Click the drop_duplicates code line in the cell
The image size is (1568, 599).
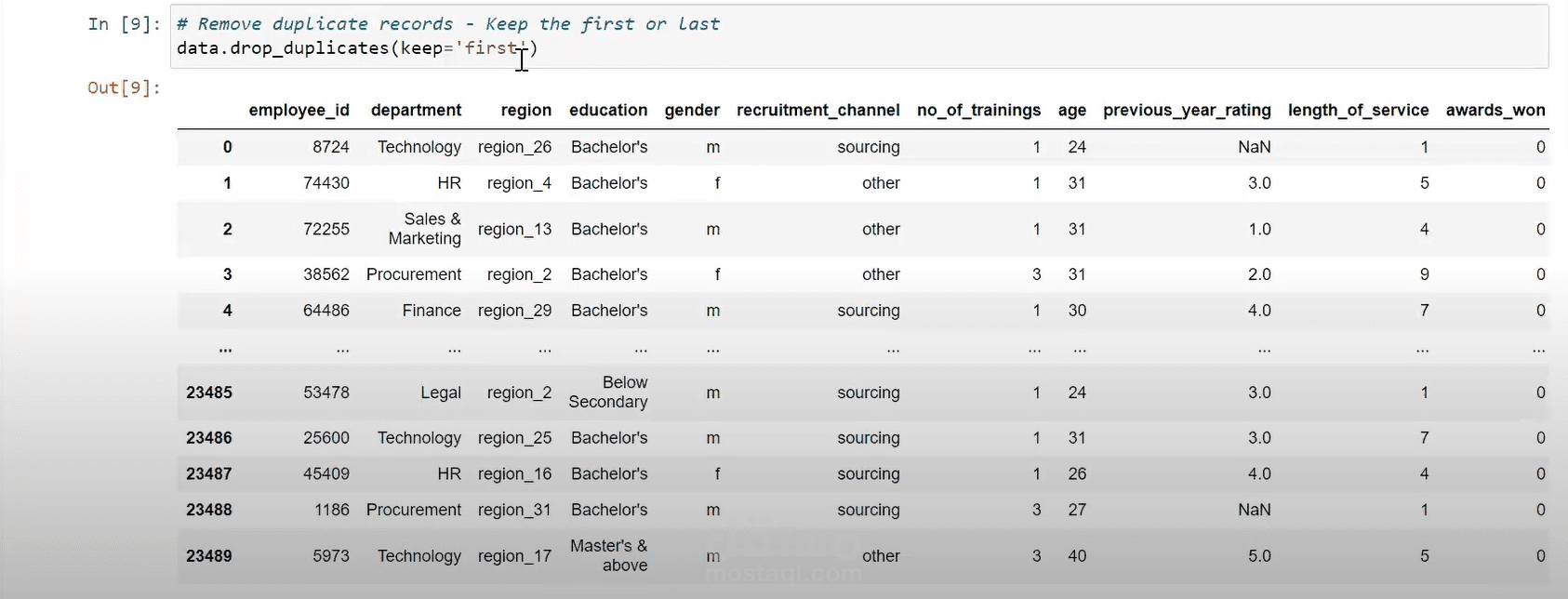(x=356, y=47)
